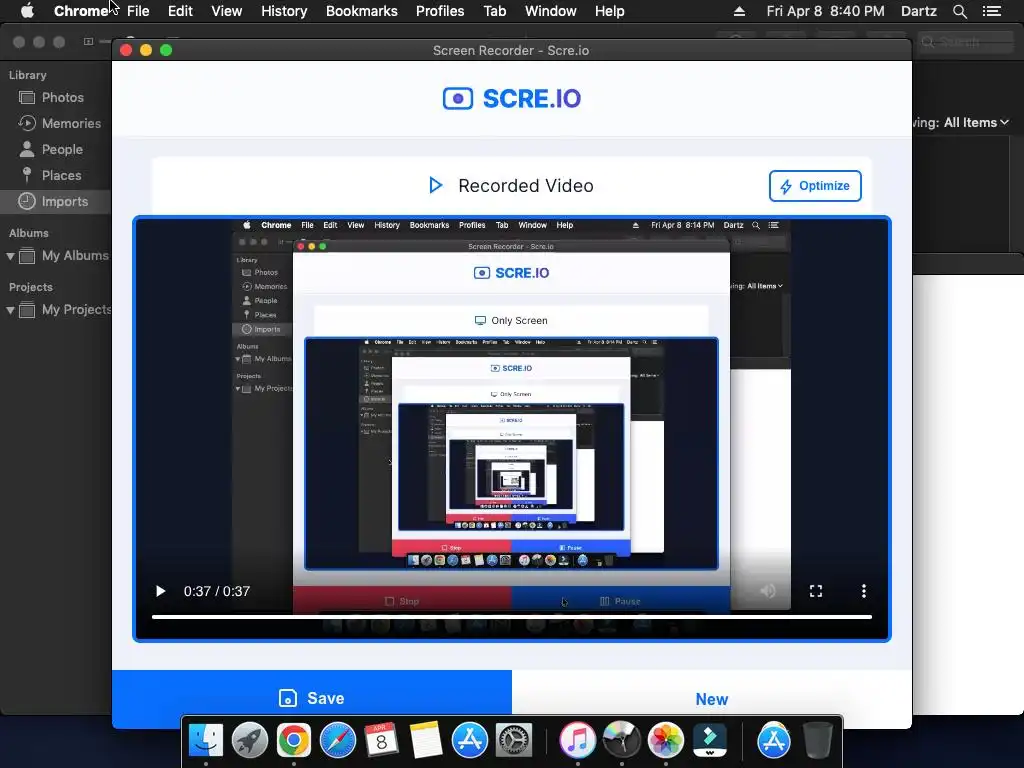Open the History menu
Viewport: 1024px width, 768px height.
284,11
